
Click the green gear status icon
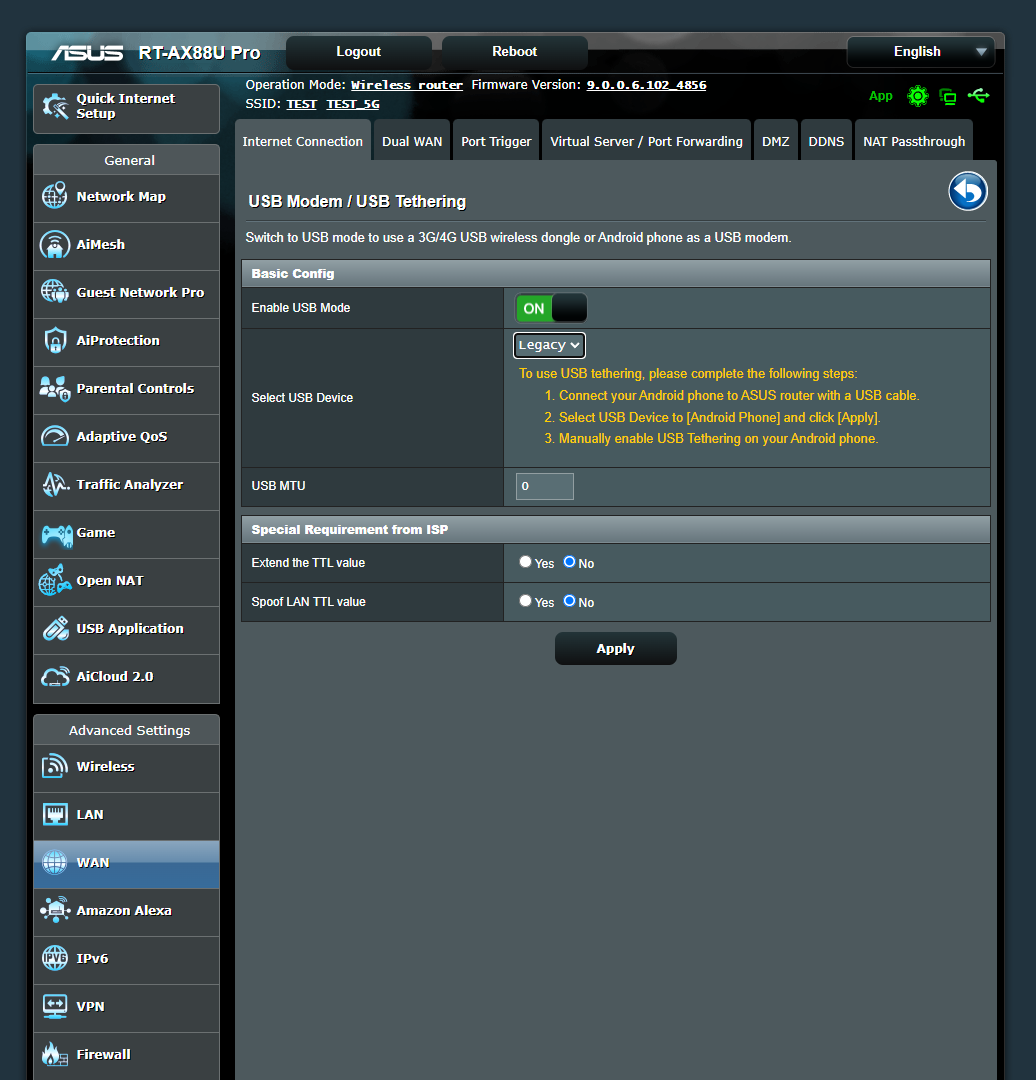[x=918, y=96]
